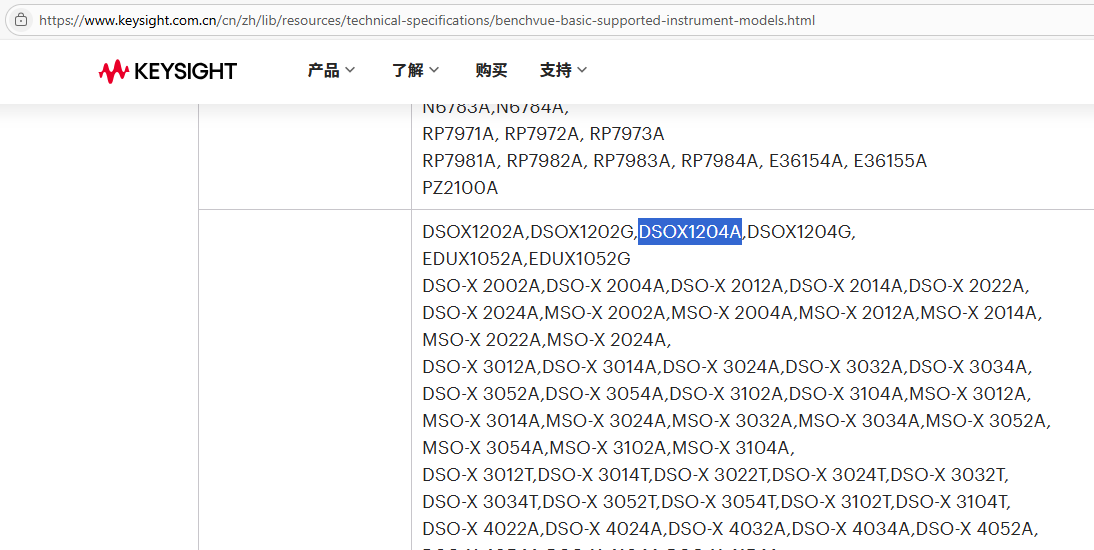The image size is (1094, 550).
Task: Click the DSO-X 4052A model text
Action: pos(975,531)
